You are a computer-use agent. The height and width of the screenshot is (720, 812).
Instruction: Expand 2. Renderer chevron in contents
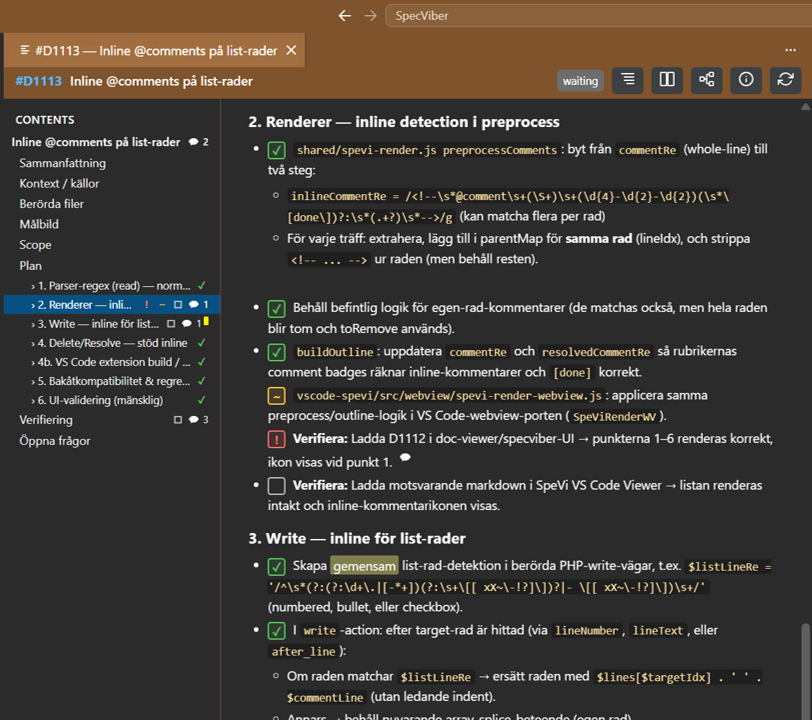point(33,306)
